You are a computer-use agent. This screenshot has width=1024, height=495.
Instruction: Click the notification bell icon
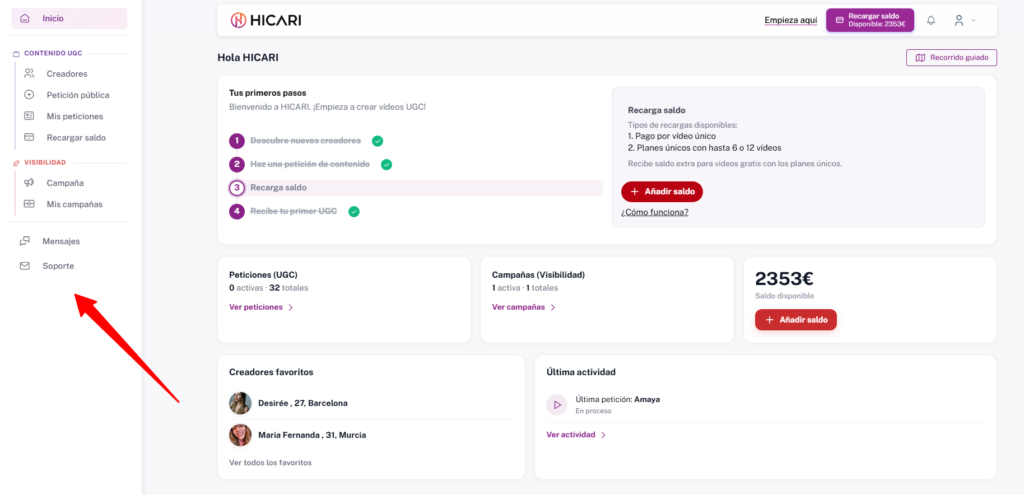point(931,20)
